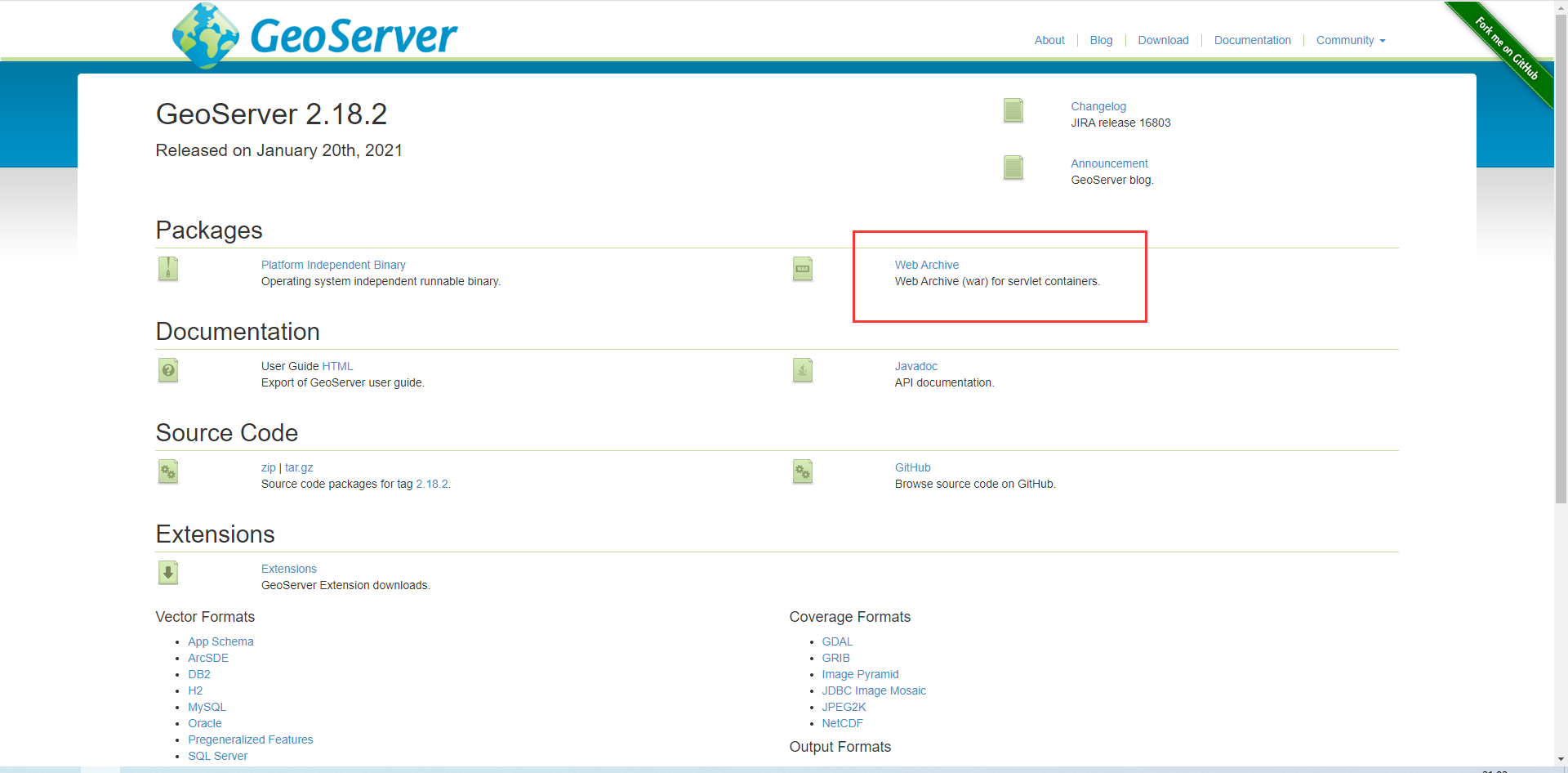This screenshot has width=1568, height=773.
Task: Select the GDAL coverage format
Action: tap(837, 641)
